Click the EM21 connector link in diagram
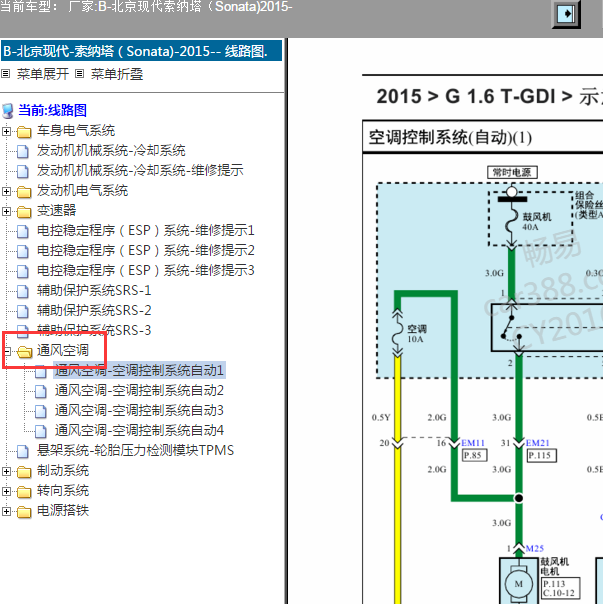The image size is (603, 604). point(537,443)
